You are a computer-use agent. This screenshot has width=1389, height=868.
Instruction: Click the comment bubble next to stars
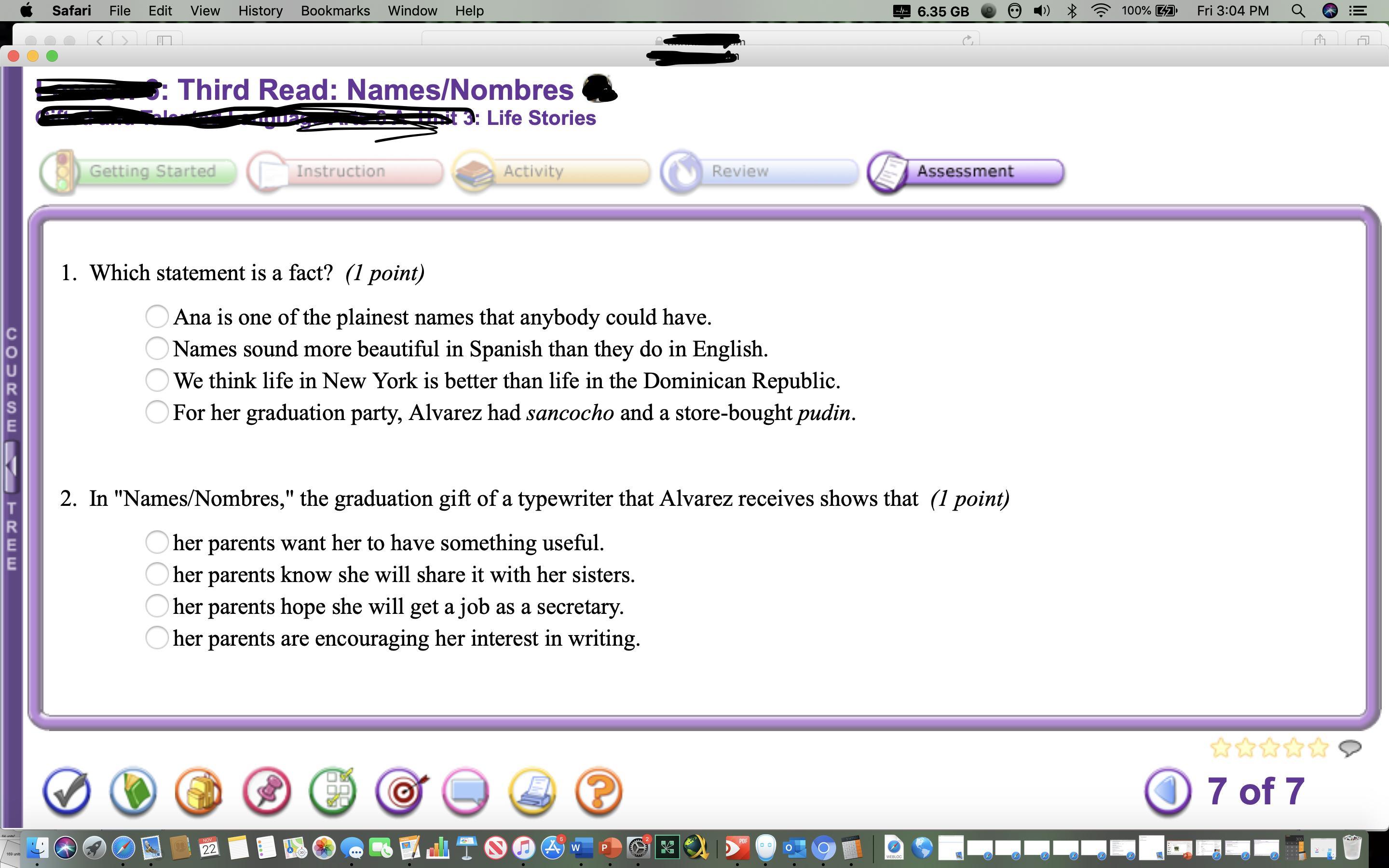tap(1350, 747)
